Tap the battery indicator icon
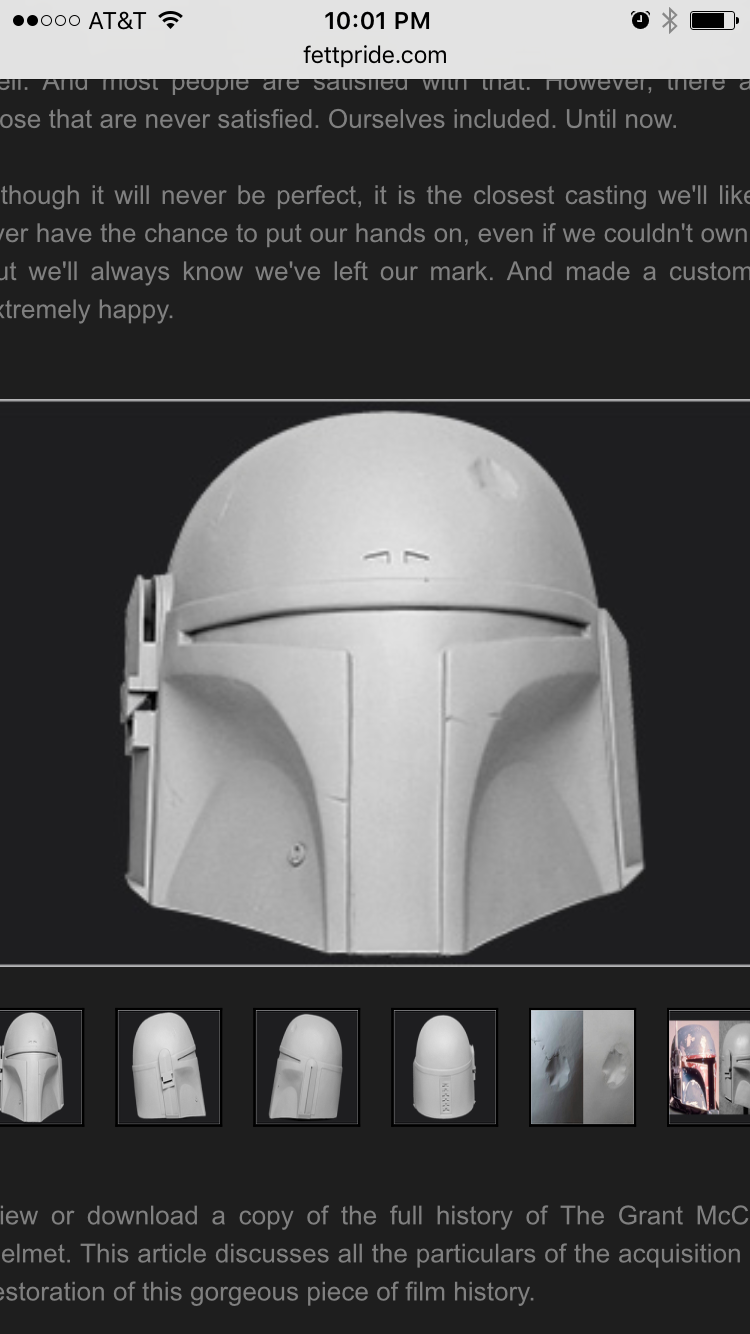Screen dimensions: 750x1334 713,20
